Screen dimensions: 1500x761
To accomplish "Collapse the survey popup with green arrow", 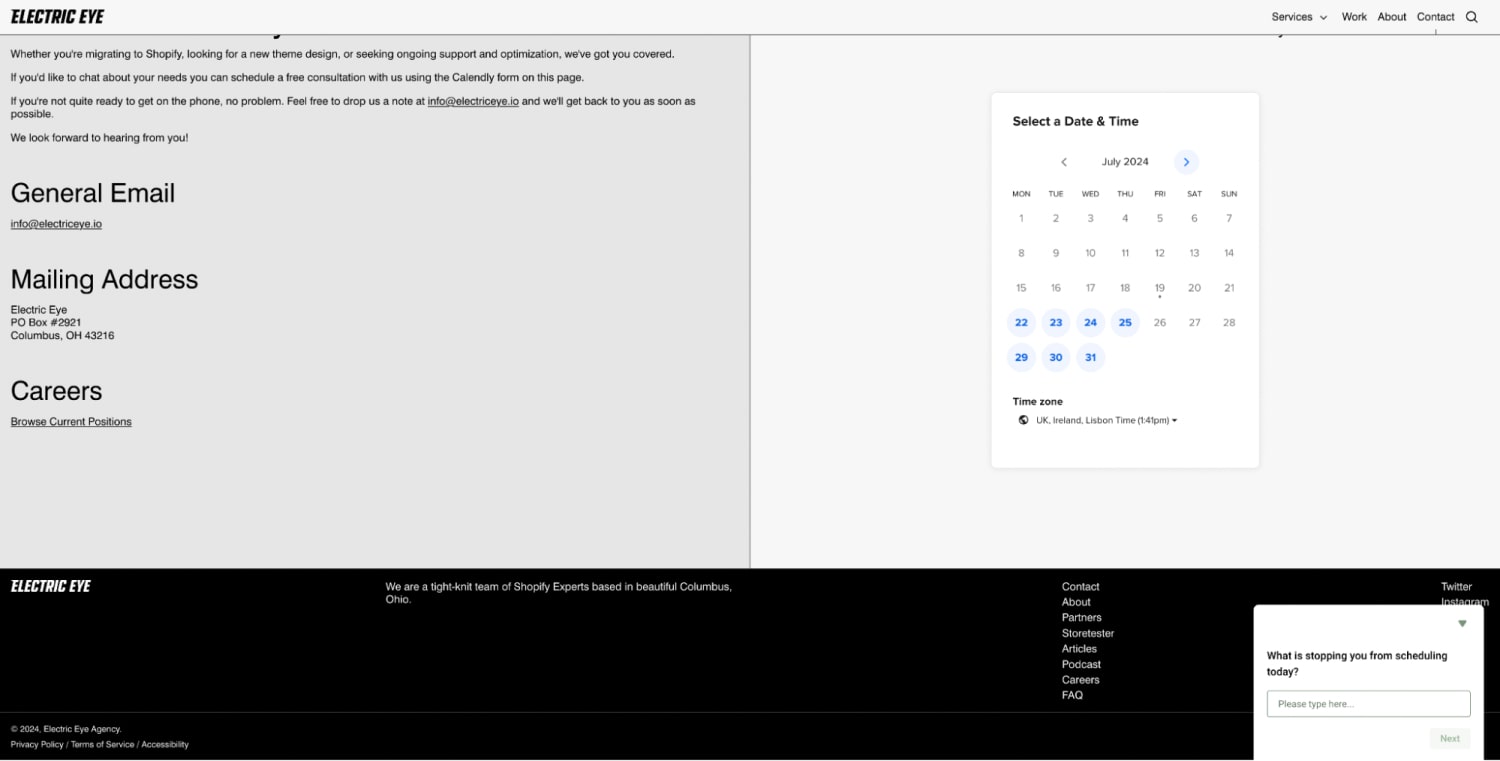I will 1462,624.
